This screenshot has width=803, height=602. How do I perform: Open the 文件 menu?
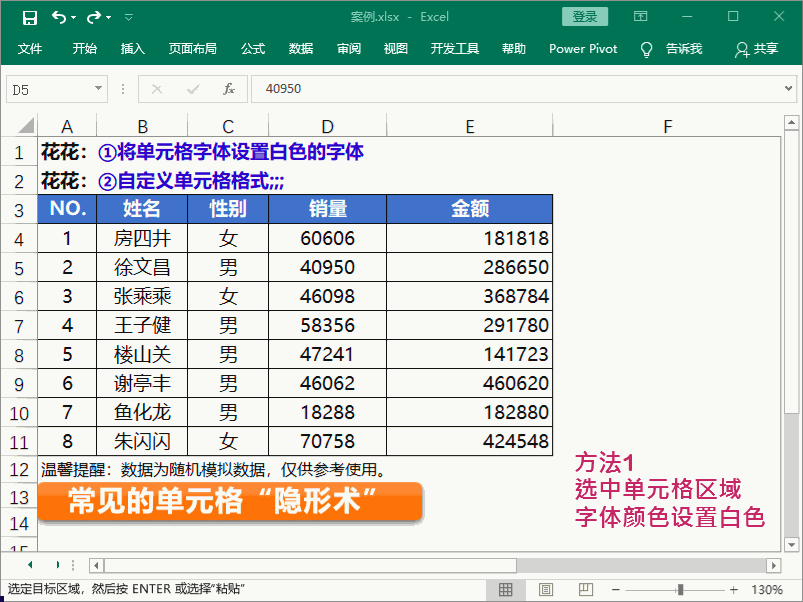pyautogui.click(x=30, y=49)
